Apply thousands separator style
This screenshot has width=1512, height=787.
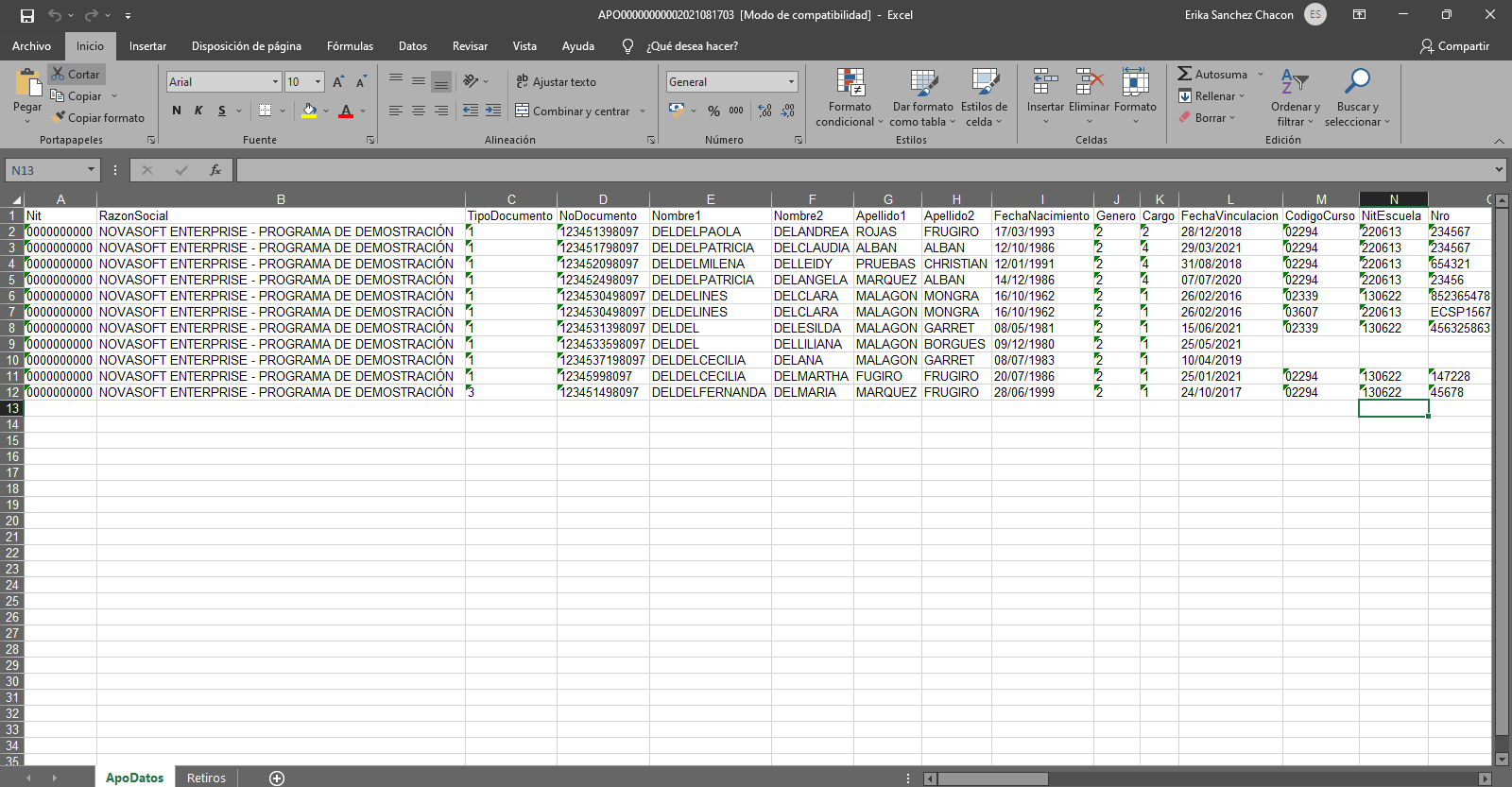tap(736, 111)
